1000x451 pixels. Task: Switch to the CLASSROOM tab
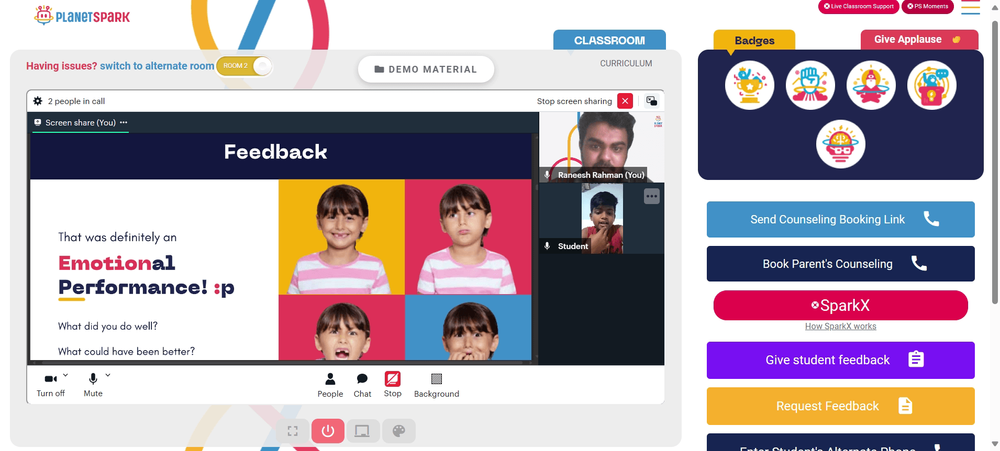[609, 40]
